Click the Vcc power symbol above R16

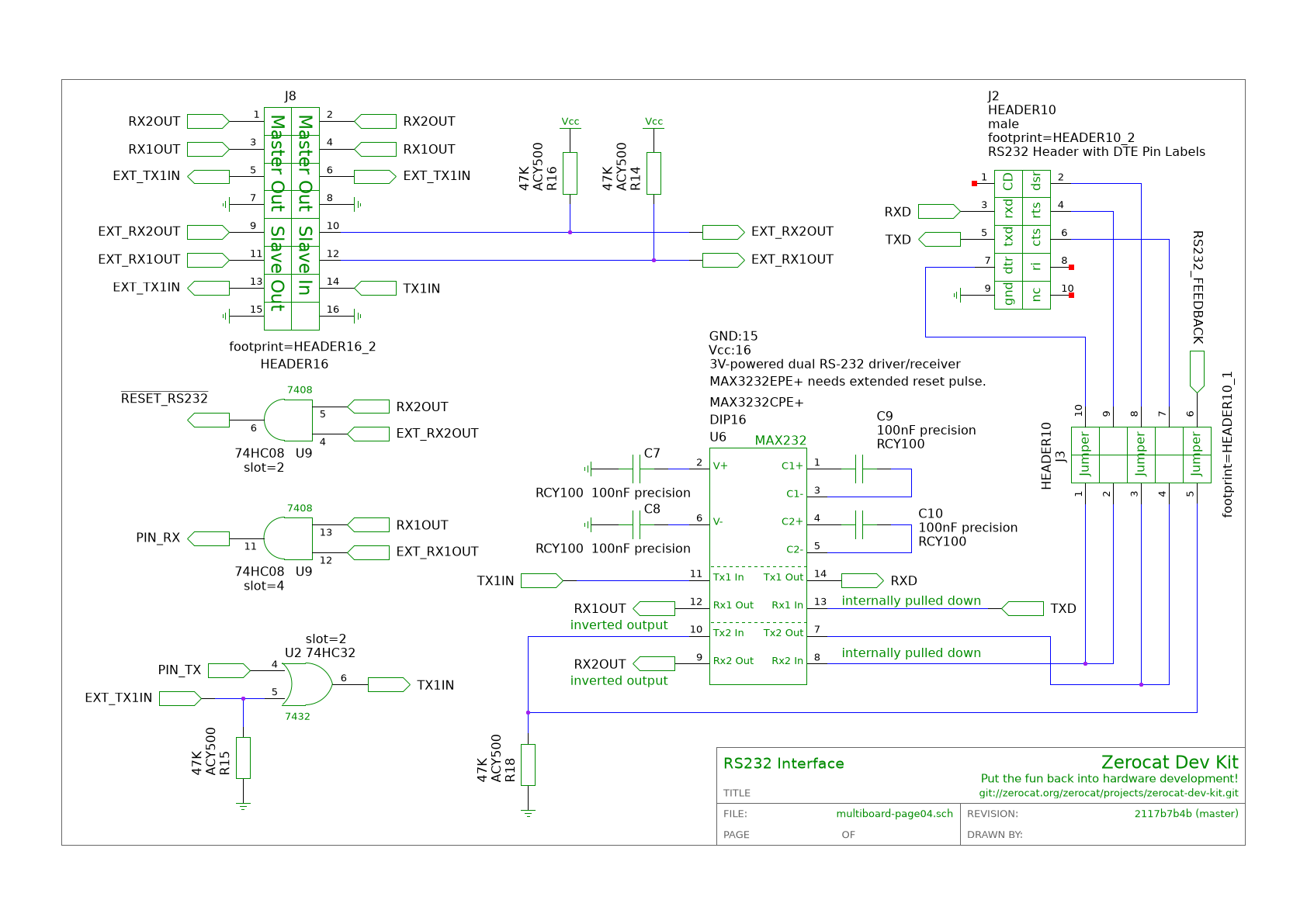(570, 122)
